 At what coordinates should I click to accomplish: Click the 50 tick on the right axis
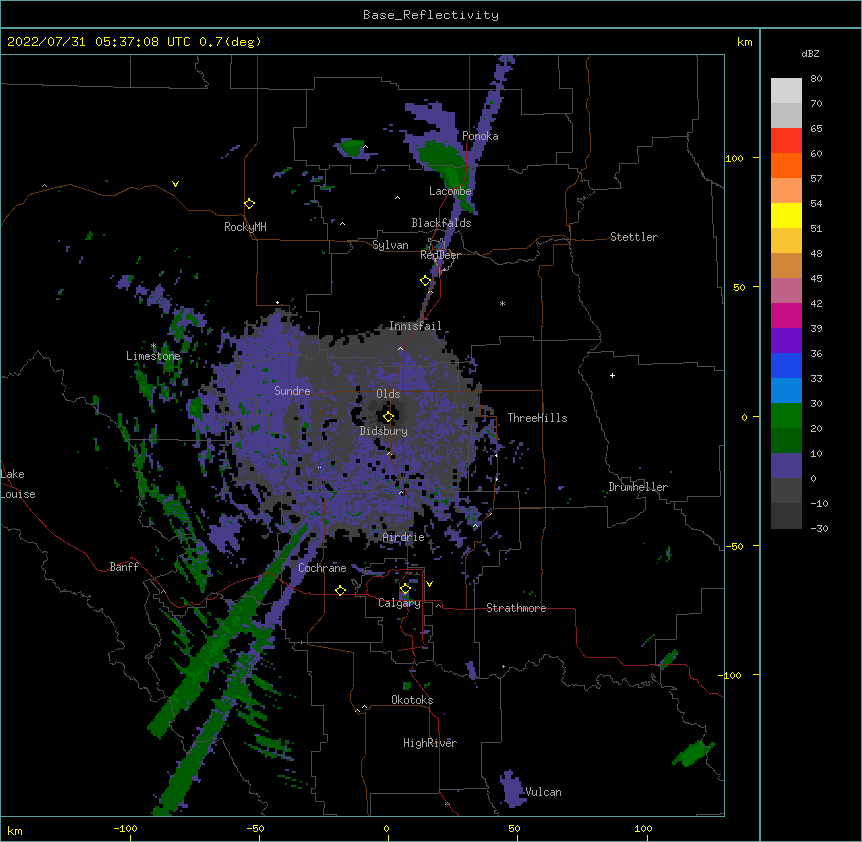click(x=739, y=287)
